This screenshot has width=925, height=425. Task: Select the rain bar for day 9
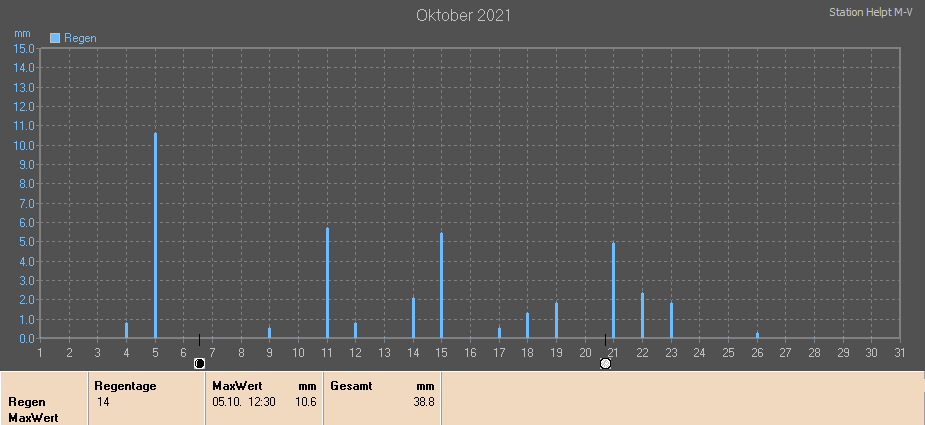coord(270,333)
